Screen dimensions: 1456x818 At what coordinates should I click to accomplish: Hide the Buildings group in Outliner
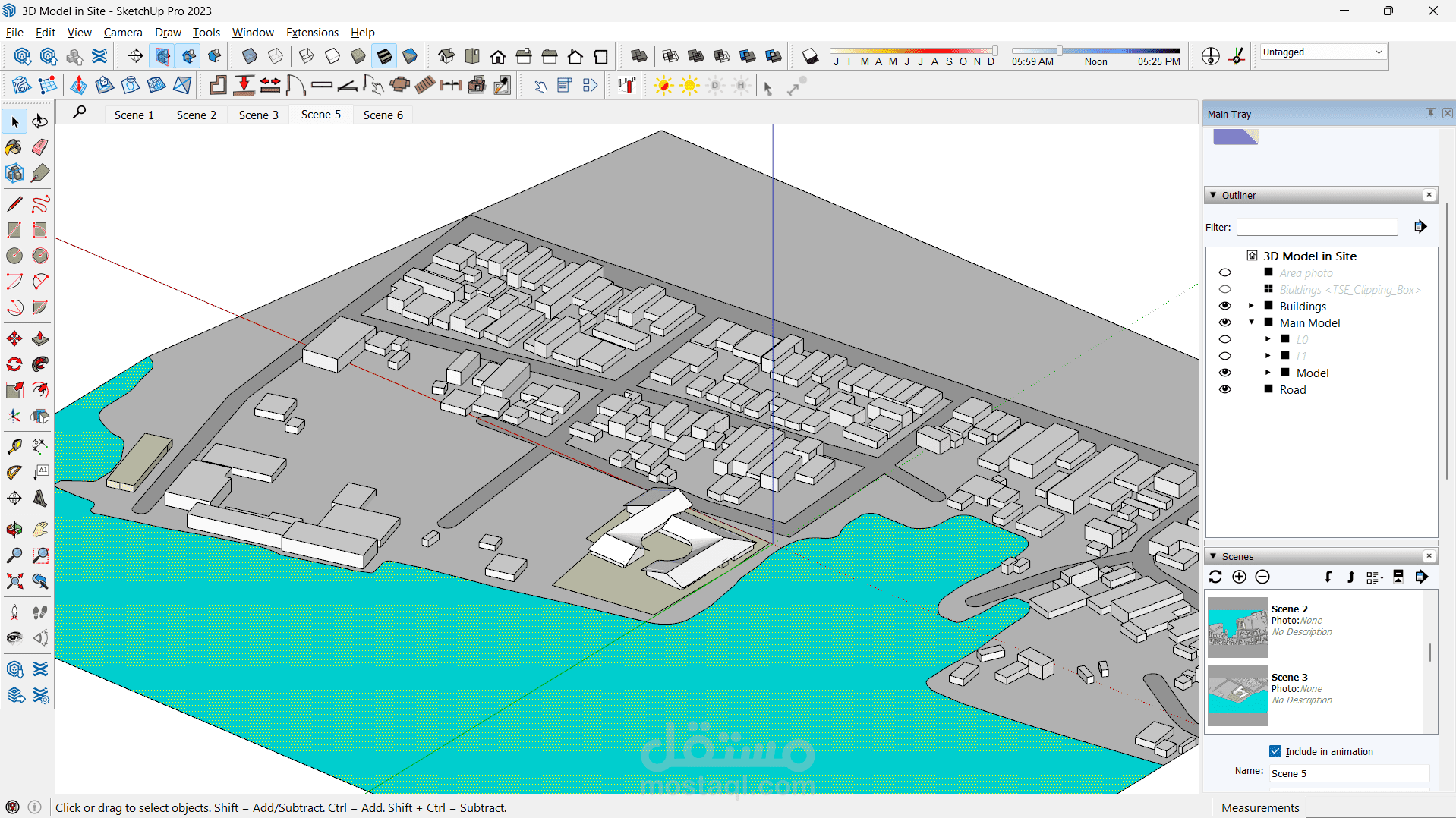click(x=1224, y=306)
